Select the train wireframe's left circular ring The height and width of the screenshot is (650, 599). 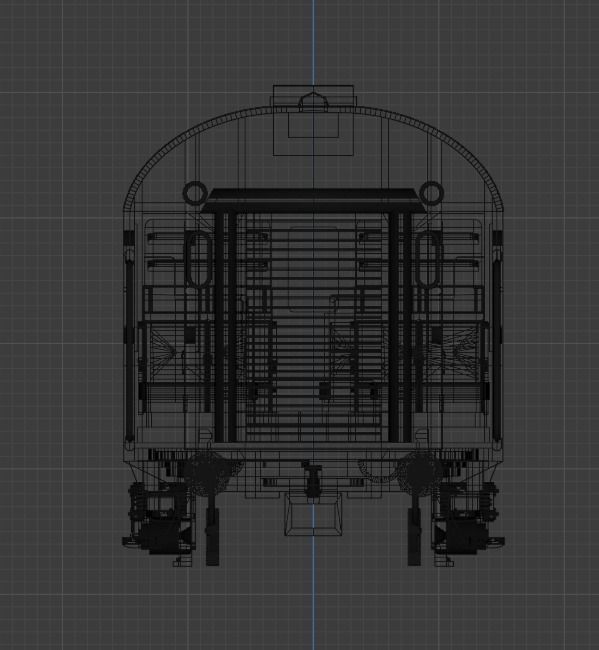click(x=195, y=193)
